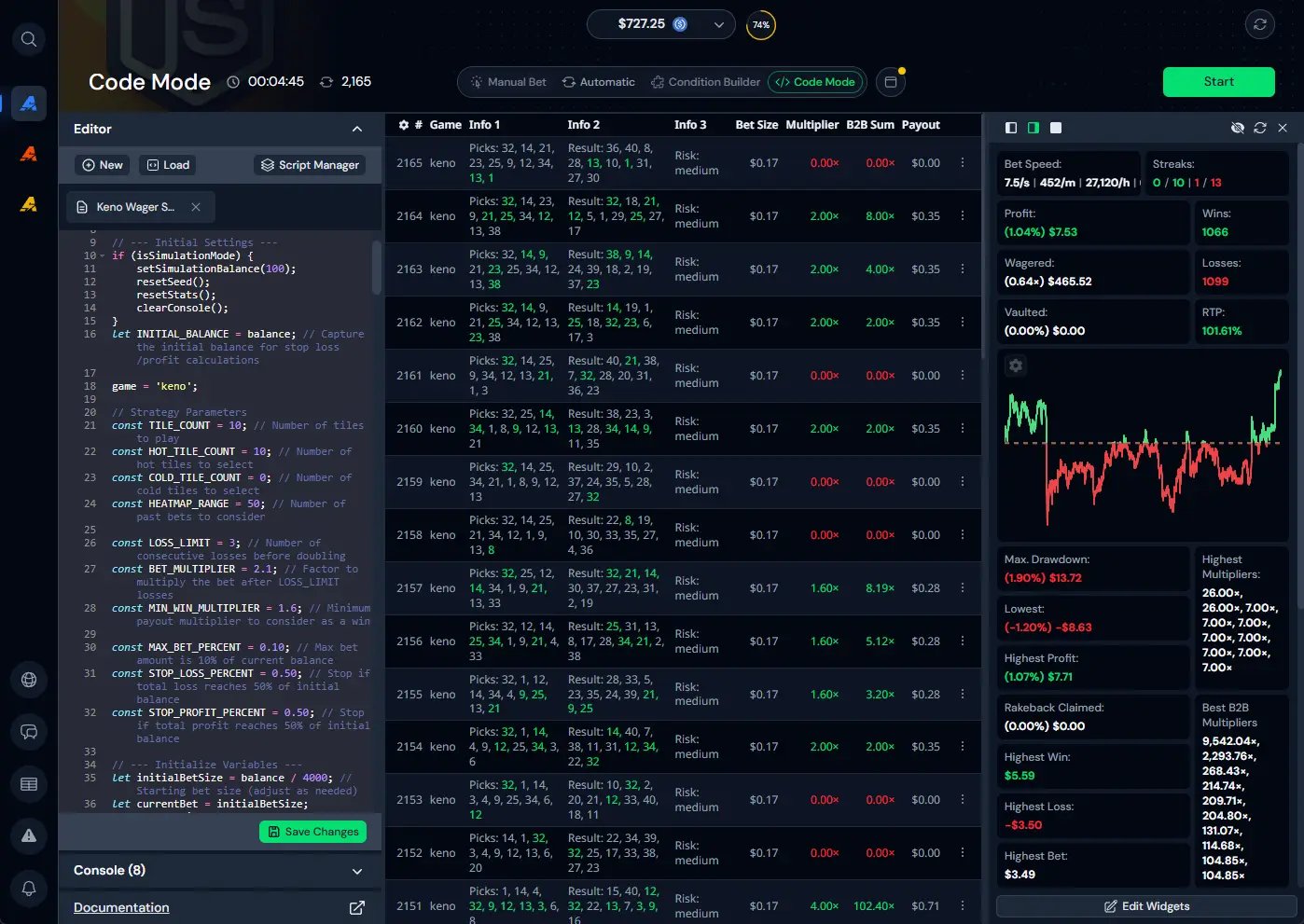Image resolution: width=1304 pixels, height=924 pixels.
Task: Click the warning triangle sidebar icon
Action: pos(29,835)
